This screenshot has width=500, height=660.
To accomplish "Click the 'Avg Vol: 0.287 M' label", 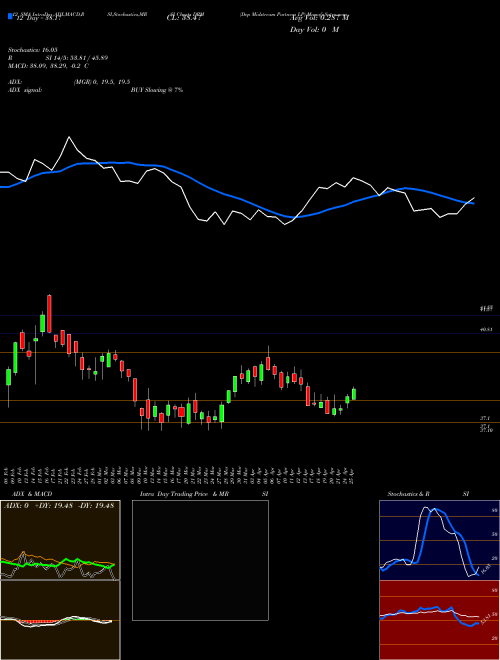I will tap(319, 18).
